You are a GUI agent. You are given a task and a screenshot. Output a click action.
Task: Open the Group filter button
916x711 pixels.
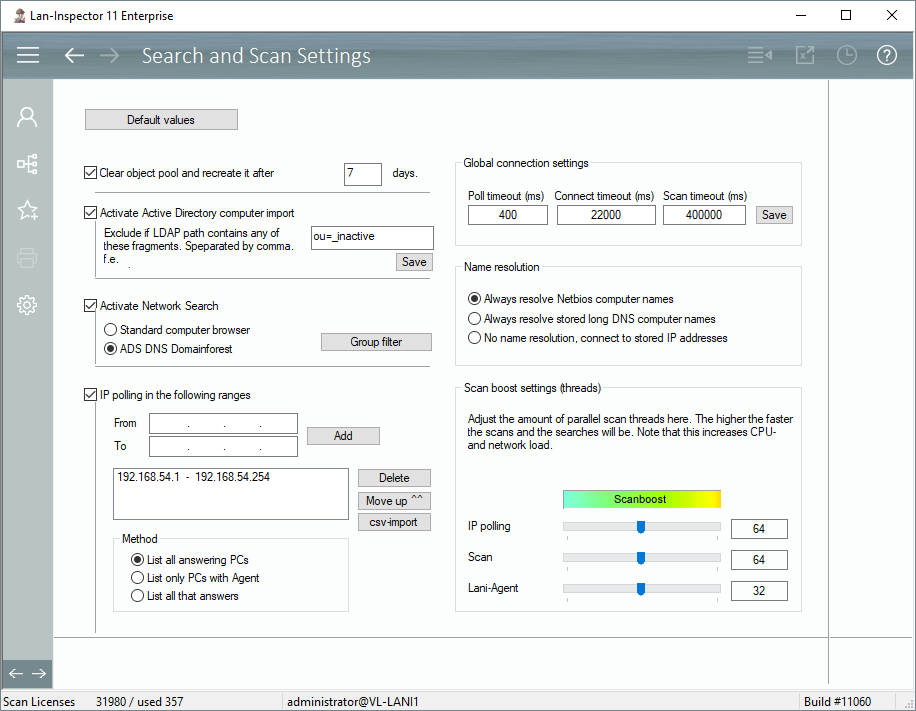376,342
